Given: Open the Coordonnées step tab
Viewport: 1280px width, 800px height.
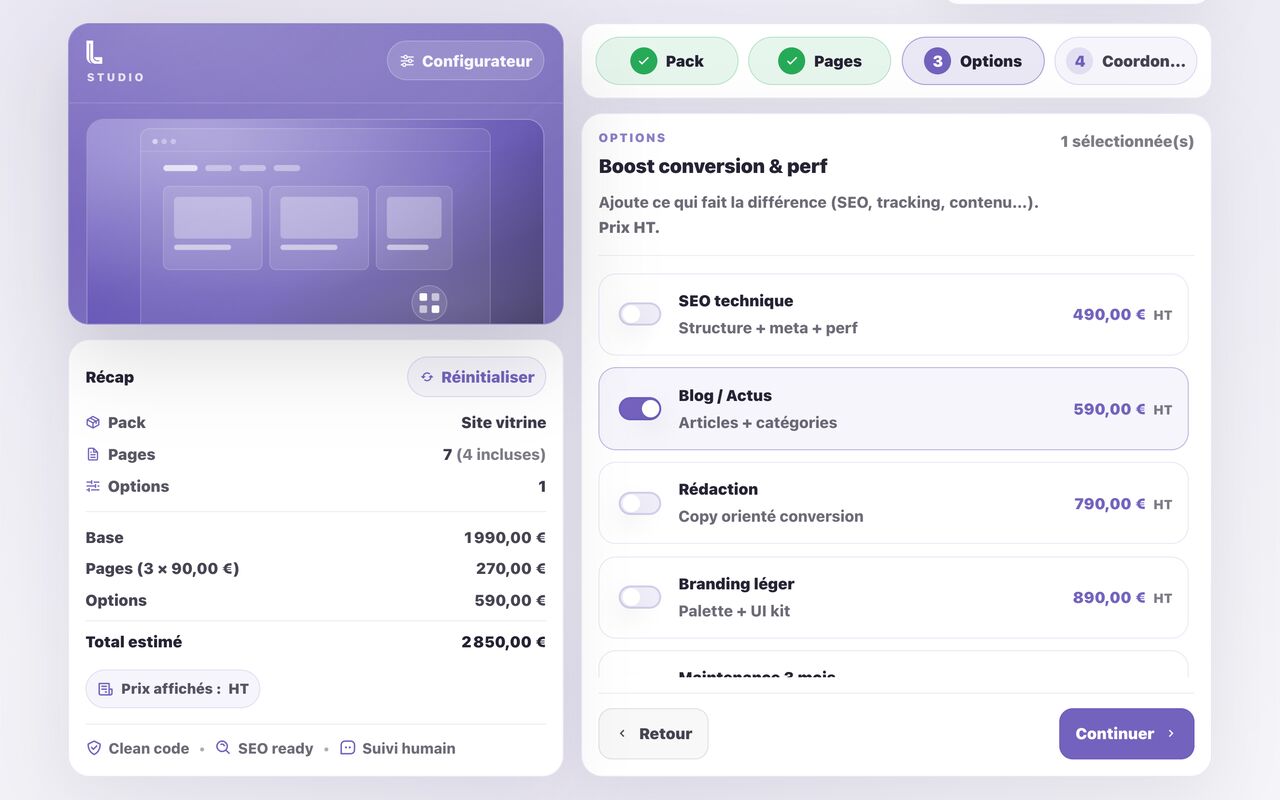Looking at the screenshot, I should point(1125,61).
